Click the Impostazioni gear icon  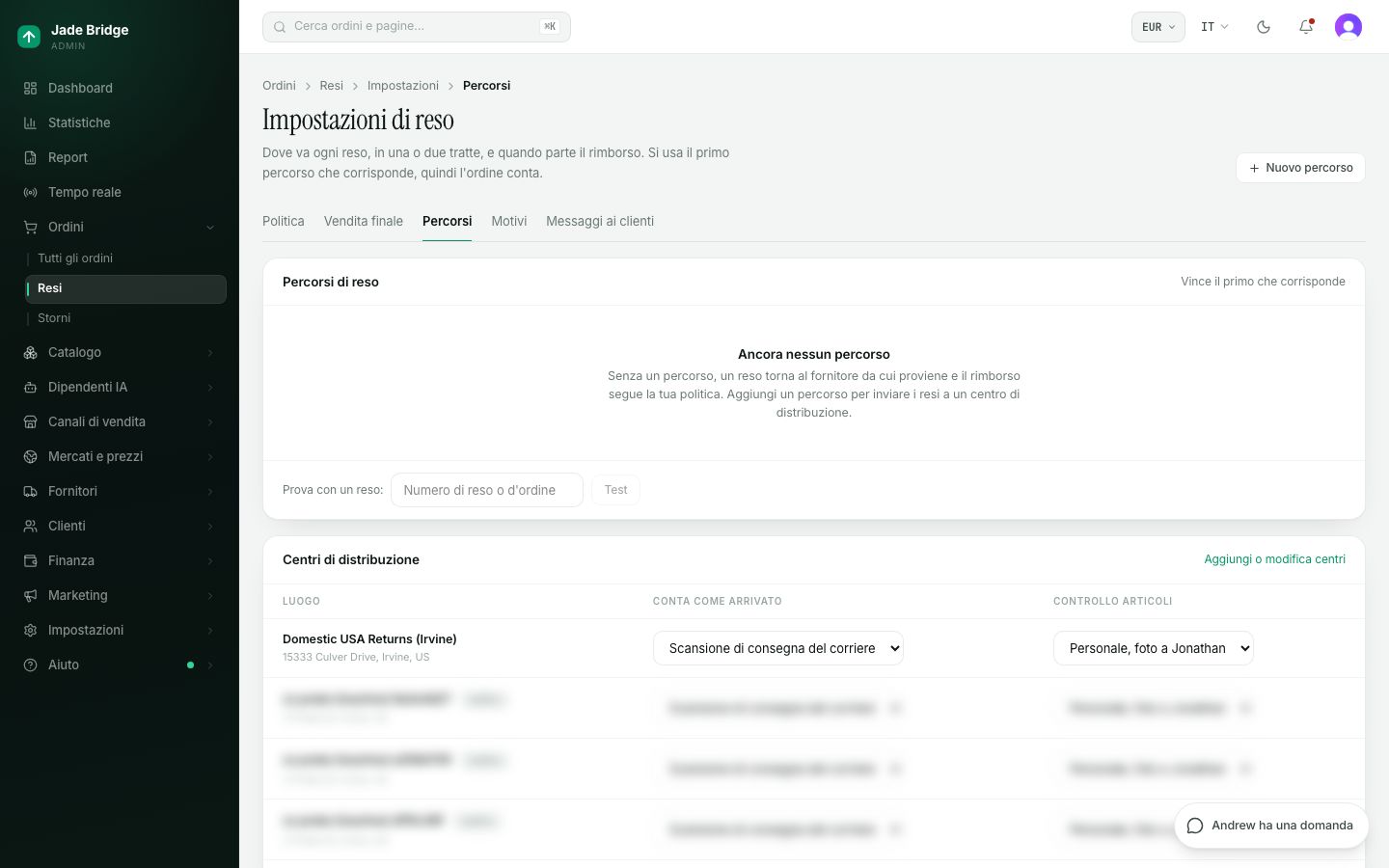pos(30,630)
